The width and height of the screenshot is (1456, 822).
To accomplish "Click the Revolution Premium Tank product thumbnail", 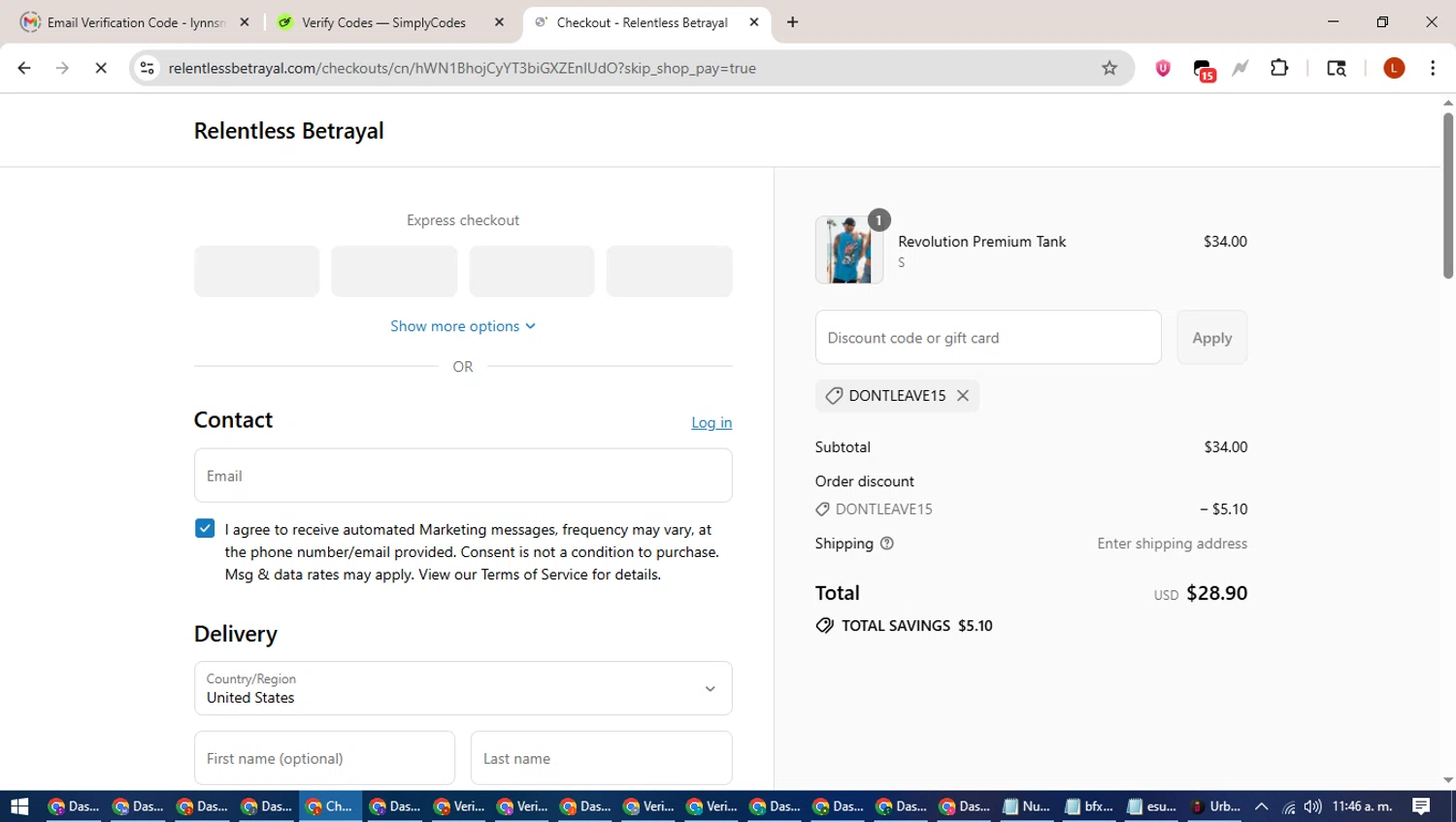I will point(849,249).
